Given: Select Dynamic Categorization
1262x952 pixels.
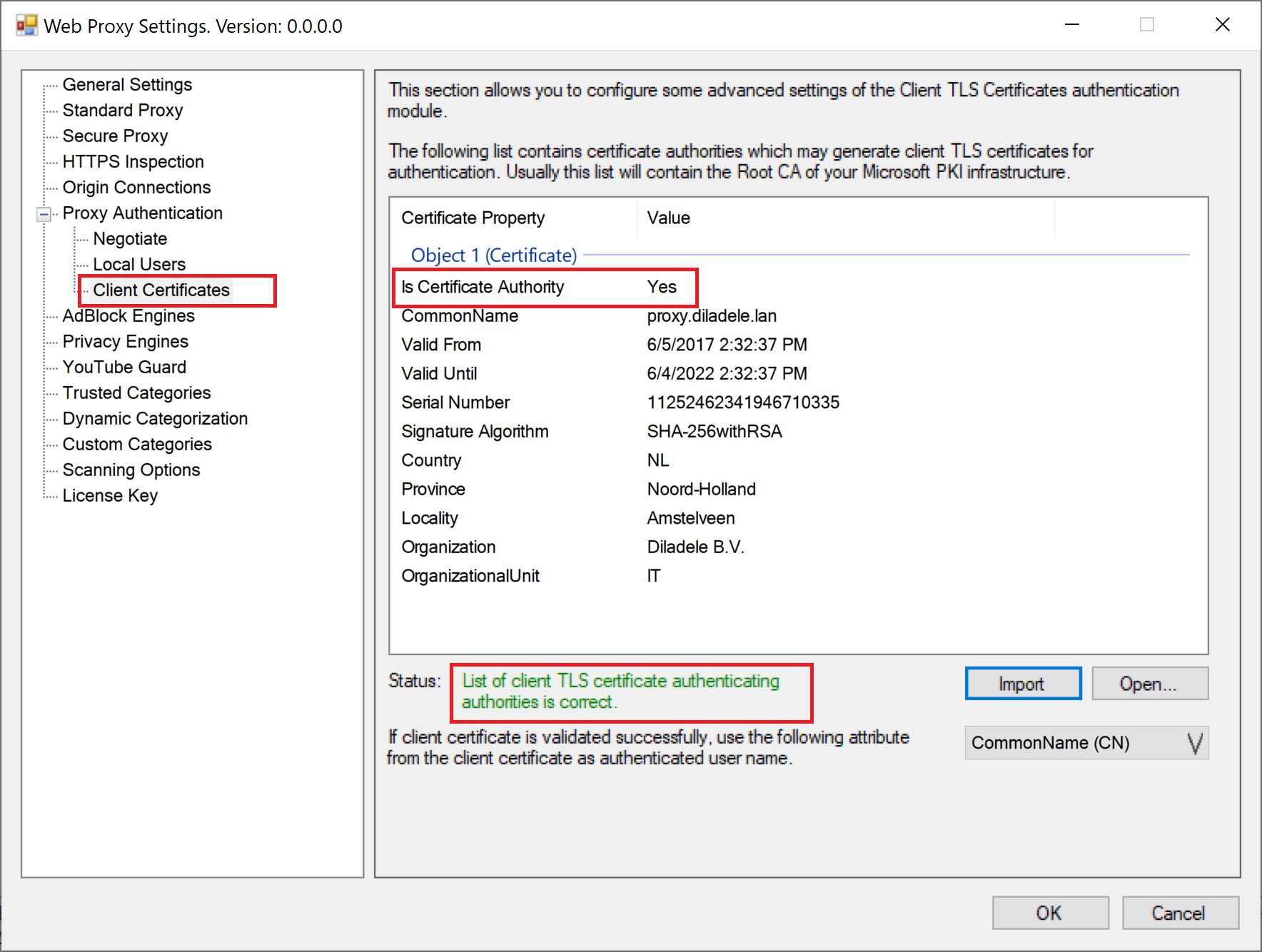Looking at the screenshot, I should [x=155, y=419].
